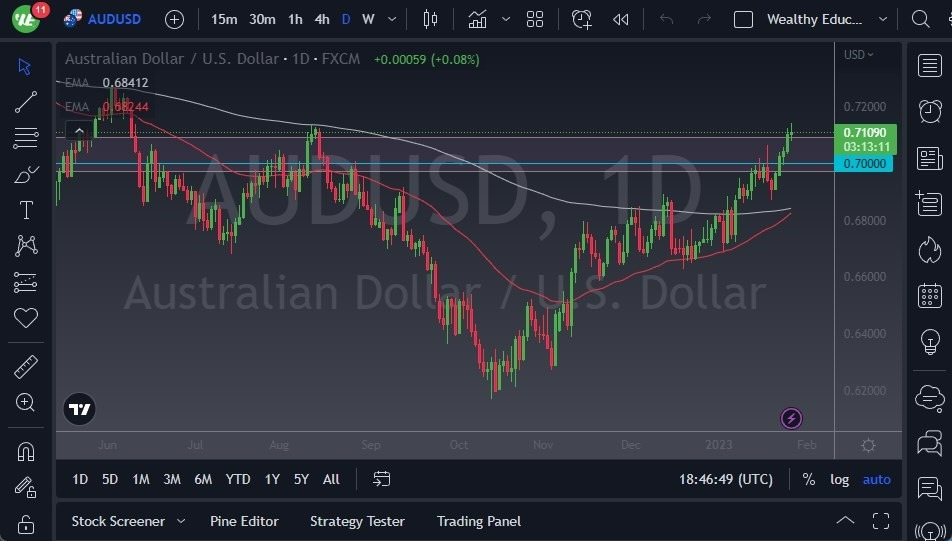Viewport: 952px width, 541px height.
Task: Open the private chats panel
Action: click(930, 443)
